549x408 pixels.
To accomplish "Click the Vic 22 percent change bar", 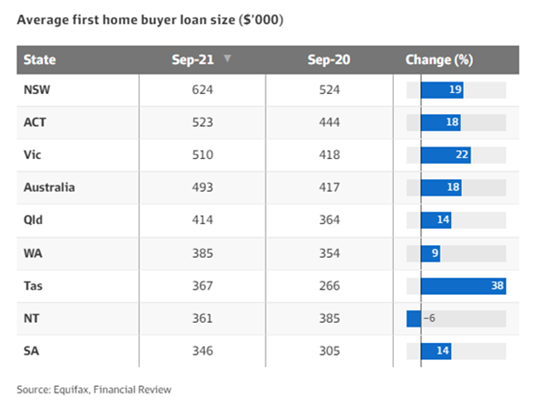I will pos(446,155).
